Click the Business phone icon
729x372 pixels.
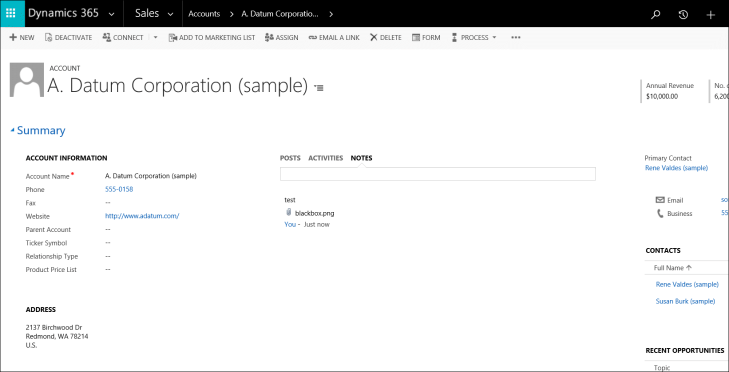[x=660, y=213]
